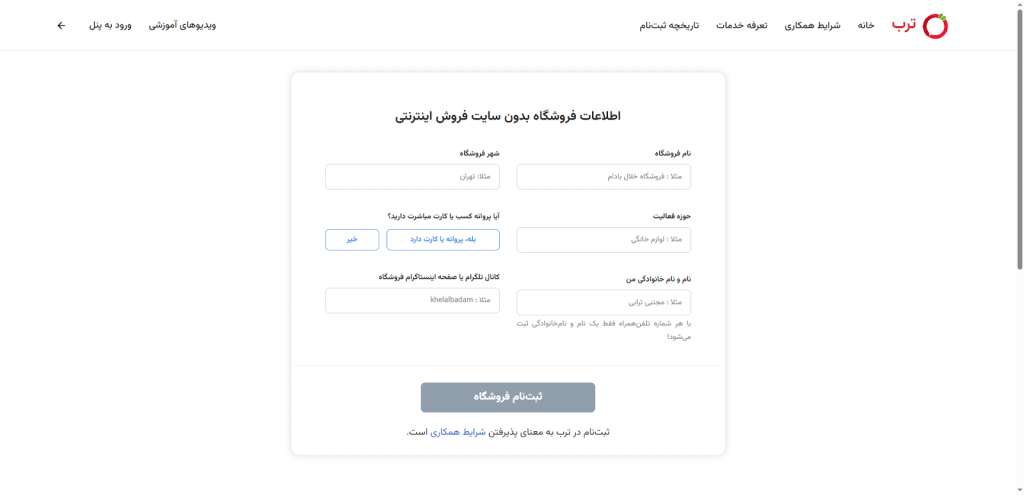Click into the 'شهر فروشگاه' input field
1024x495 pixels.
(x=412, y=177)
